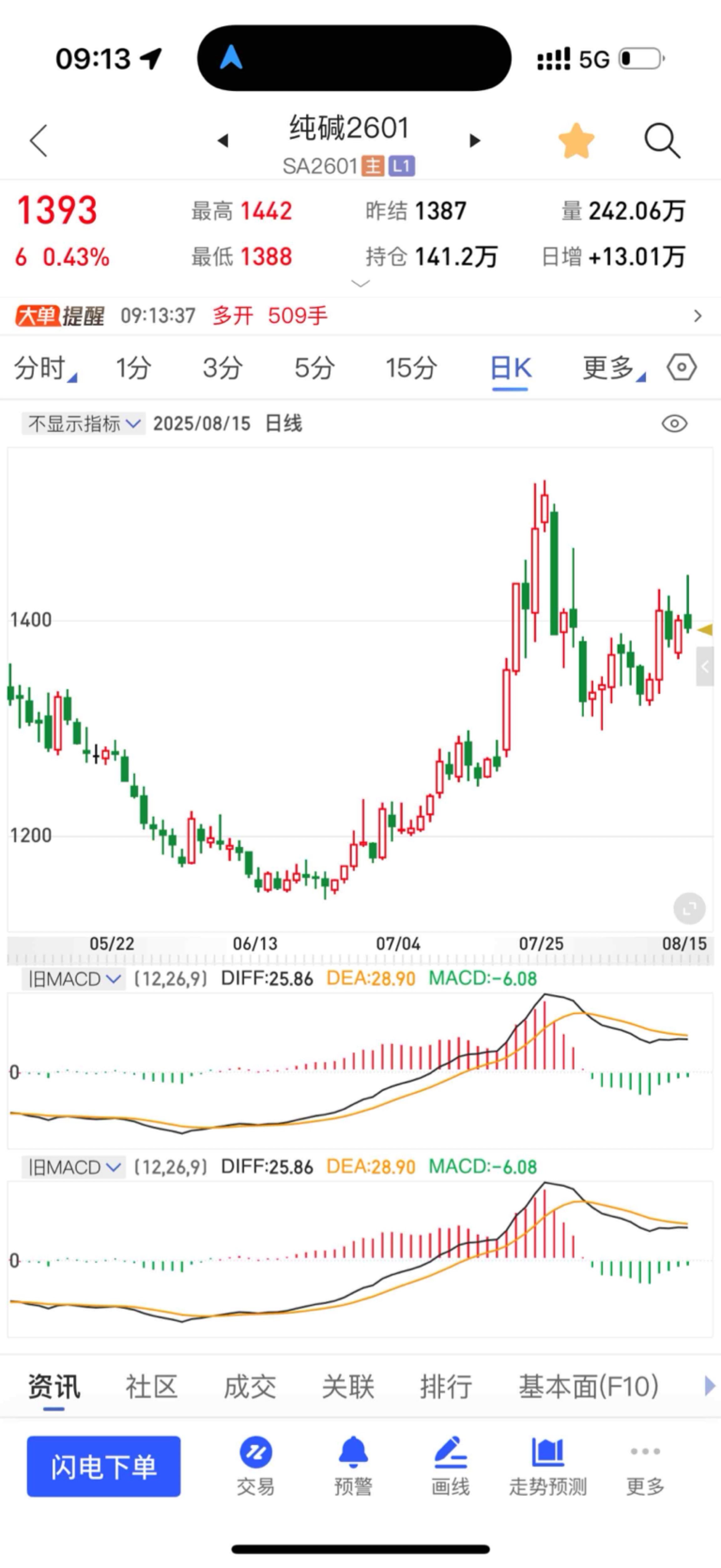Image resolution: width=721 pixels, height=1568 pixels.
Task: Tap the 纯碱2601 contract title
Action: tap(349, 128)
